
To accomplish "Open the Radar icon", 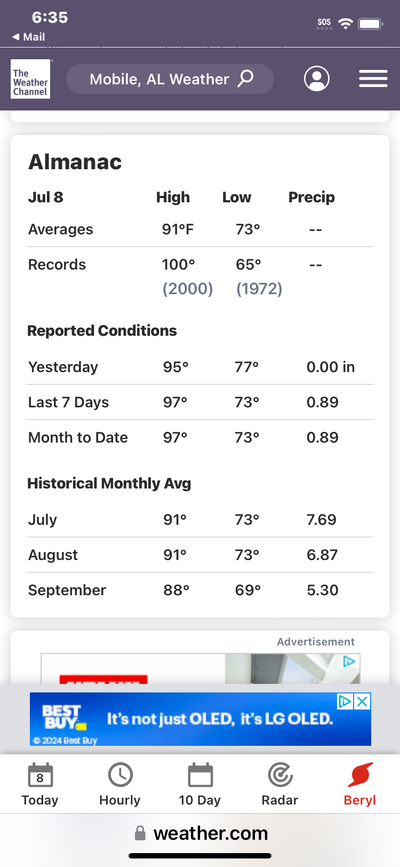I will (280, 775).
